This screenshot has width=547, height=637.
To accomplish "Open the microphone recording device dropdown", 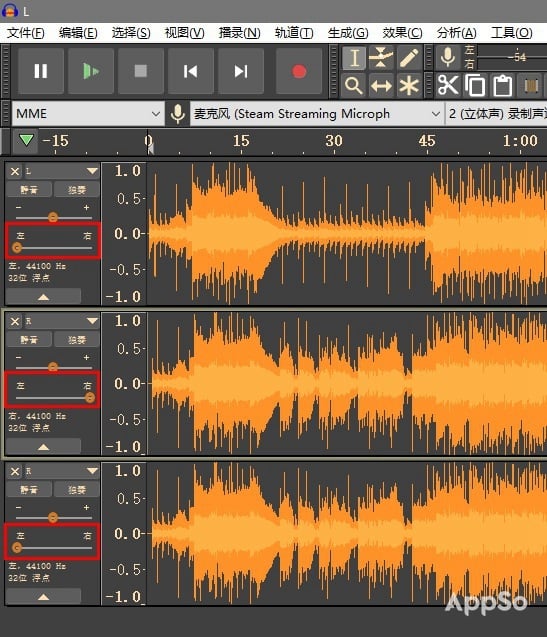I will coord(317,114).
